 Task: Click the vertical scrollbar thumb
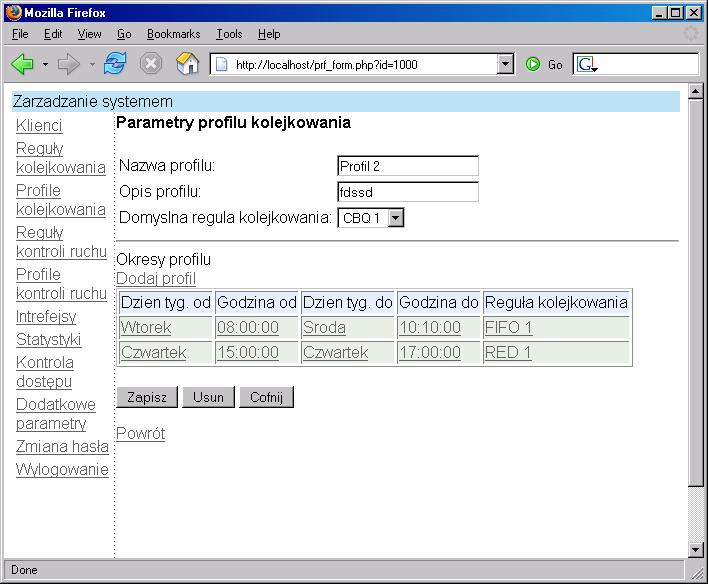695,293
